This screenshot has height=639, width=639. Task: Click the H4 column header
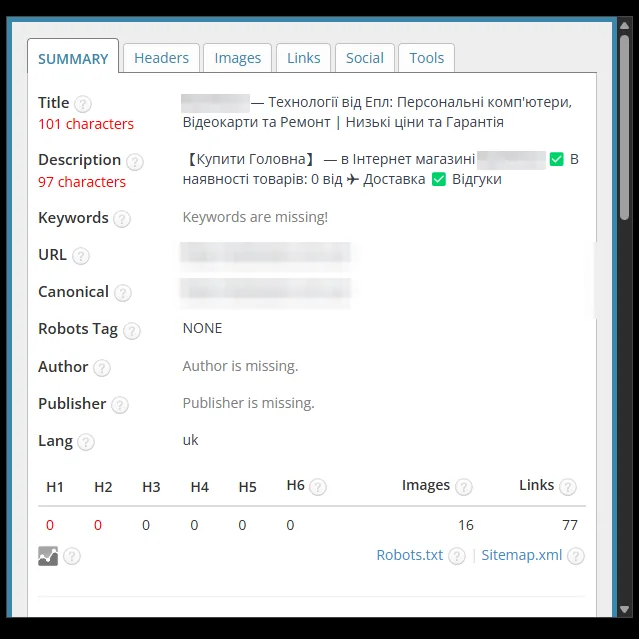click(x=200, y=487)
